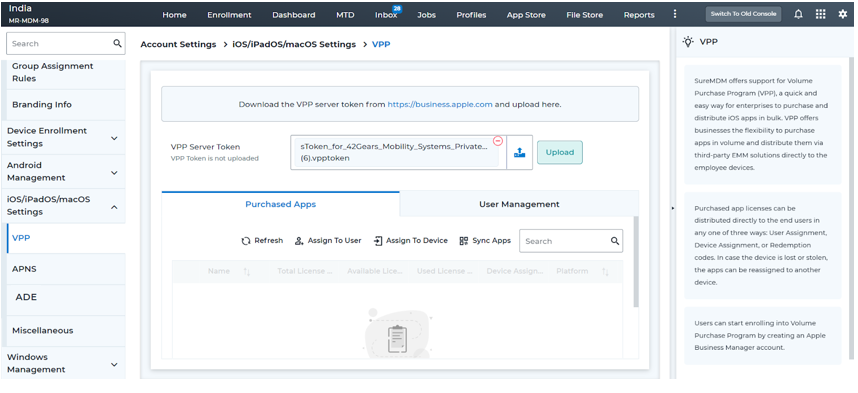
Task: Open the three-dot more menu in navbar
Action: pos(675,14)
